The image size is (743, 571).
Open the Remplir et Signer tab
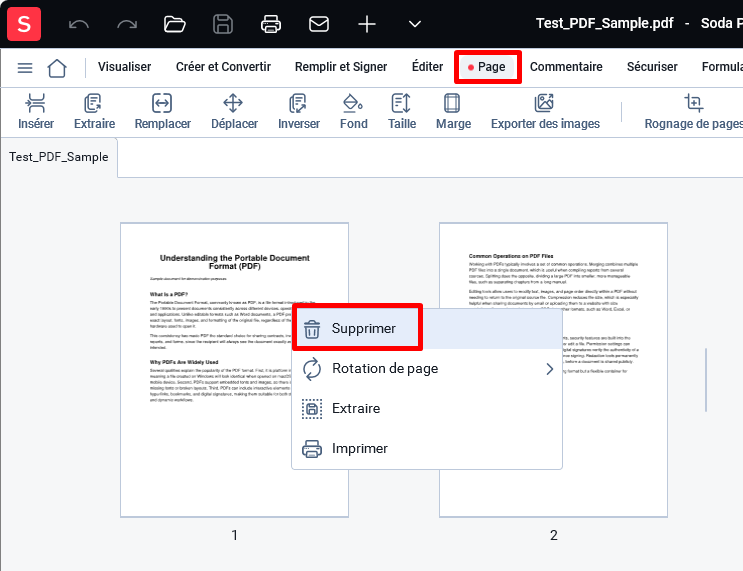(x=341, y=67)
